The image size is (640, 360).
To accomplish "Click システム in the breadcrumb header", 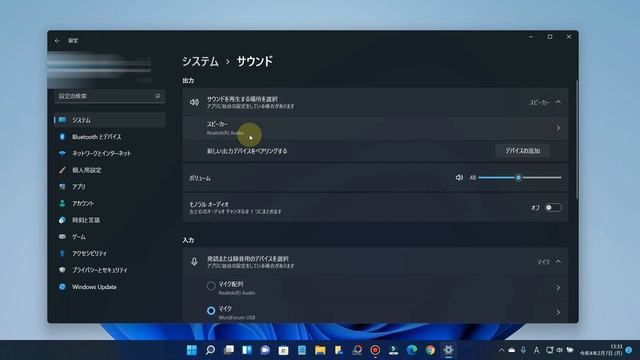I will pos(200,62).
